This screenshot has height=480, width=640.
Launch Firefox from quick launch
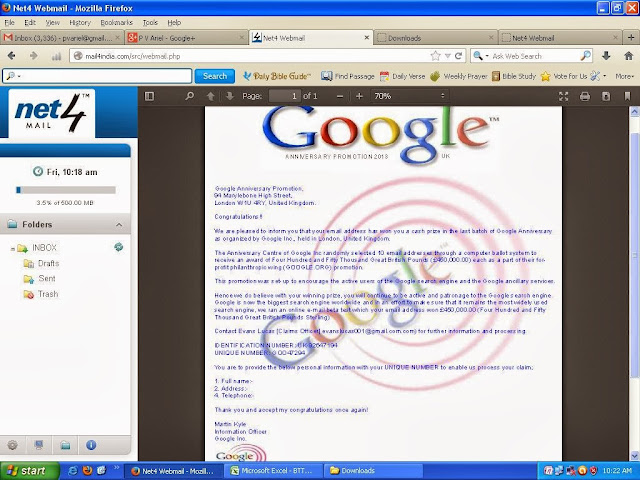(87, 471)
